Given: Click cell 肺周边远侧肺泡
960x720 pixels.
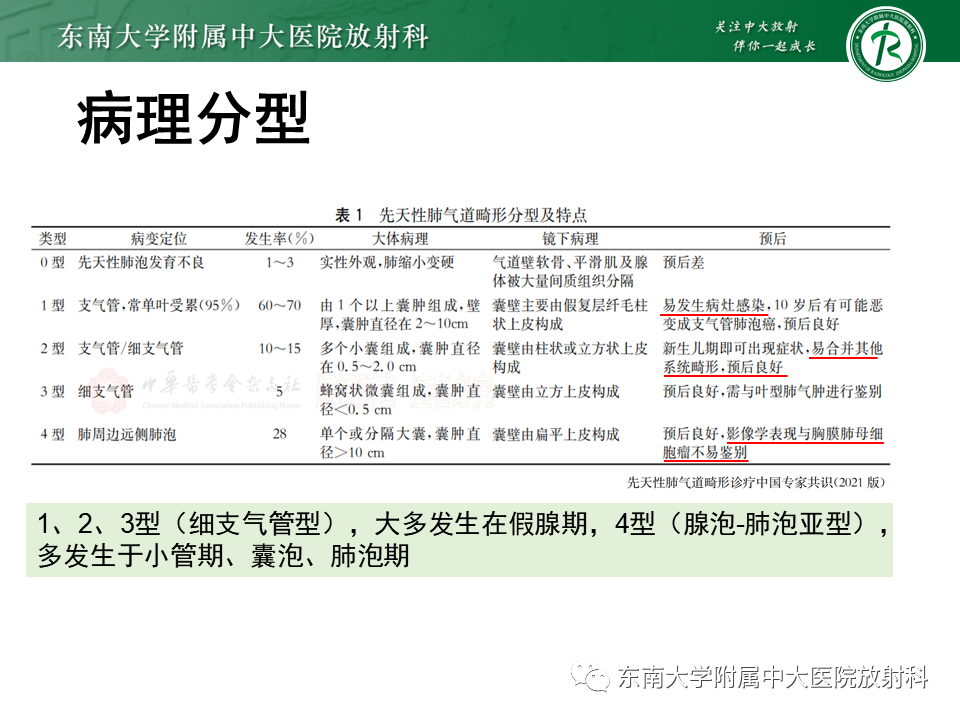Looking at the screenshot, I should [127, 435].
